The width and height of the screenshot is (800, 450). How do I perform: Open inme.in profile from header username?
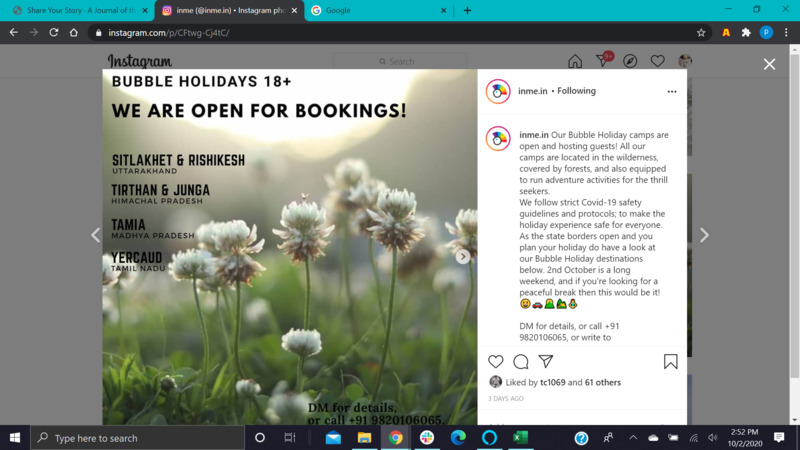click(532, 91)
